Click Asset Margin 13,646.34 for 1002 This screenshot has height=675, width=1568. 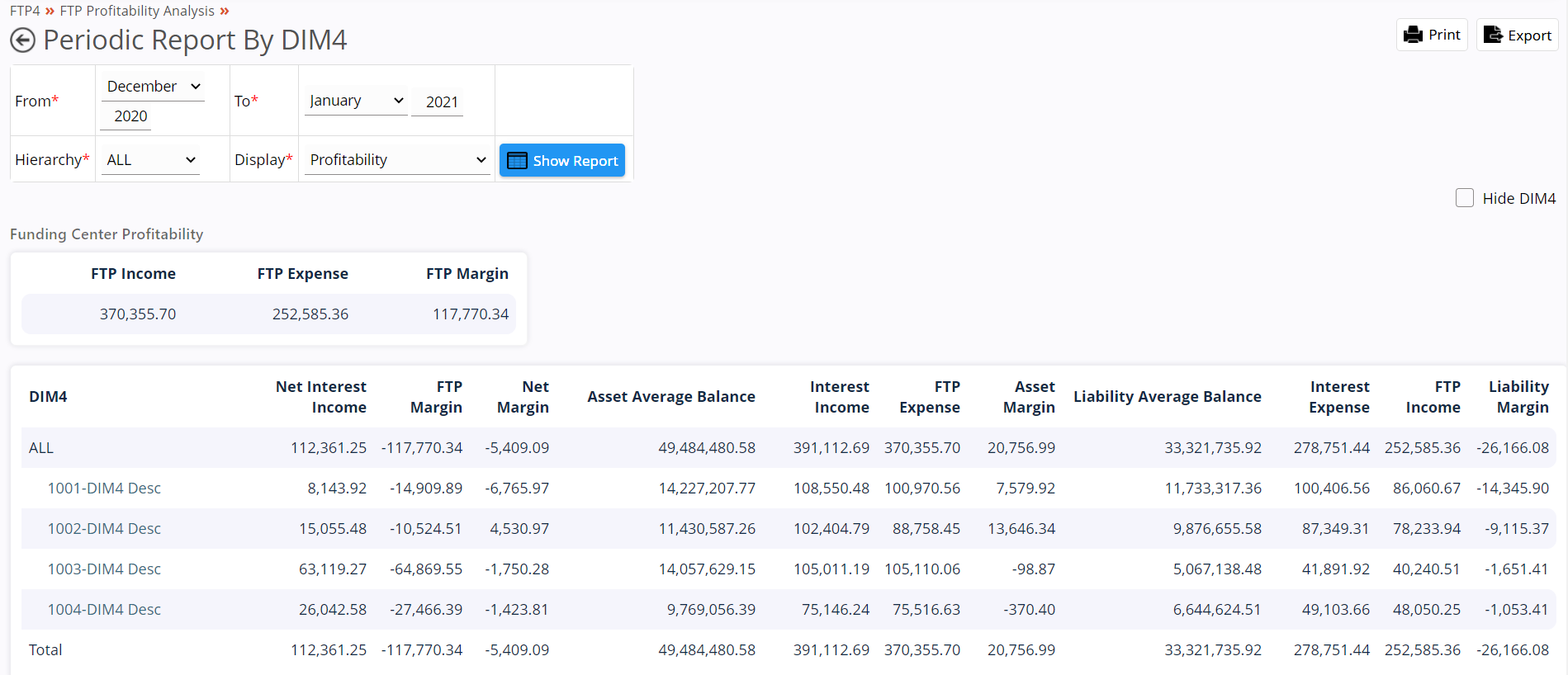(1021, 529)
